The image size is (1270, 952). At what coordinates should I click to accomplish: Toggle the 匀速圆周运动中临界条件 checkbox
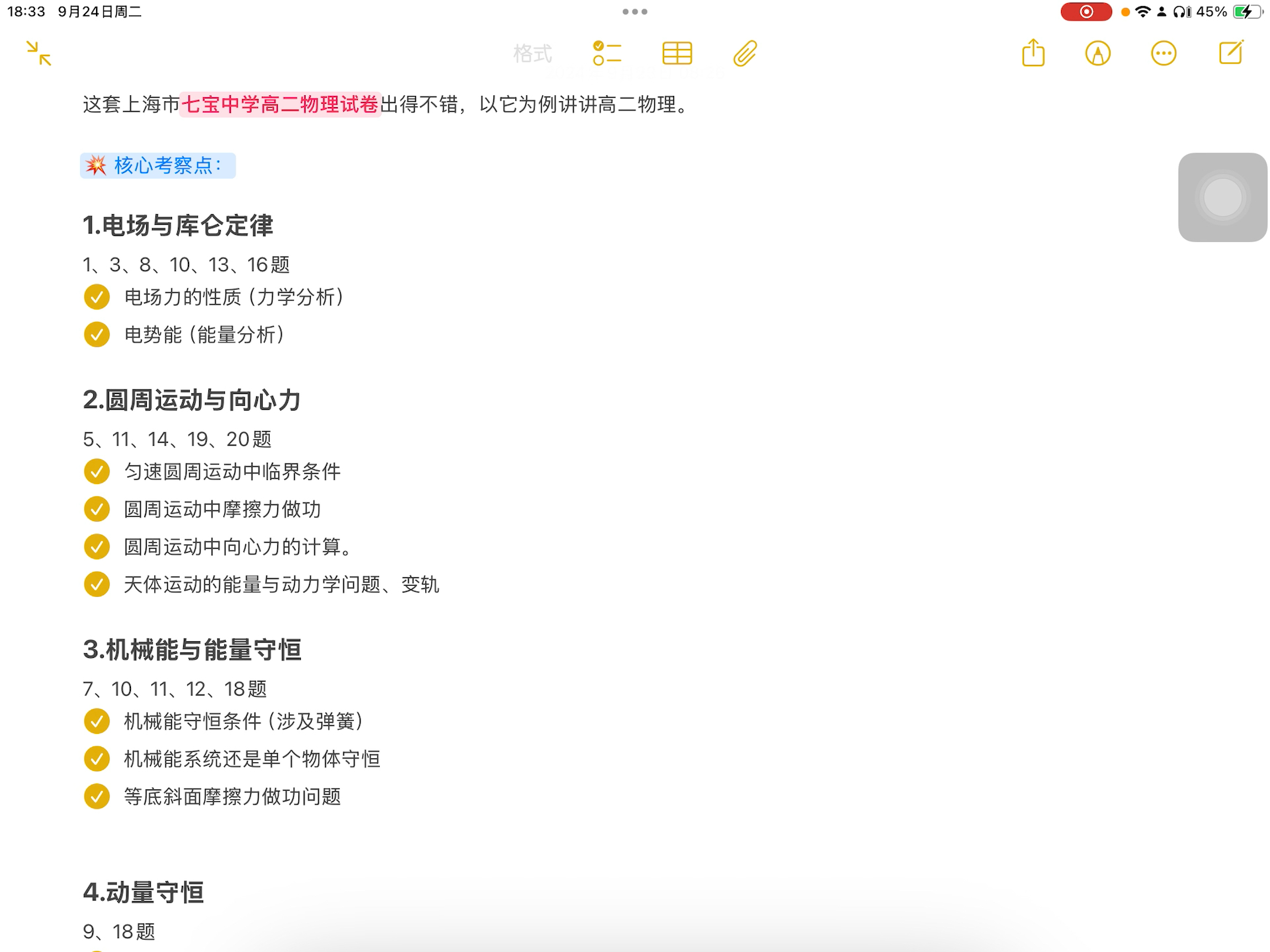[x=97, y=471]
